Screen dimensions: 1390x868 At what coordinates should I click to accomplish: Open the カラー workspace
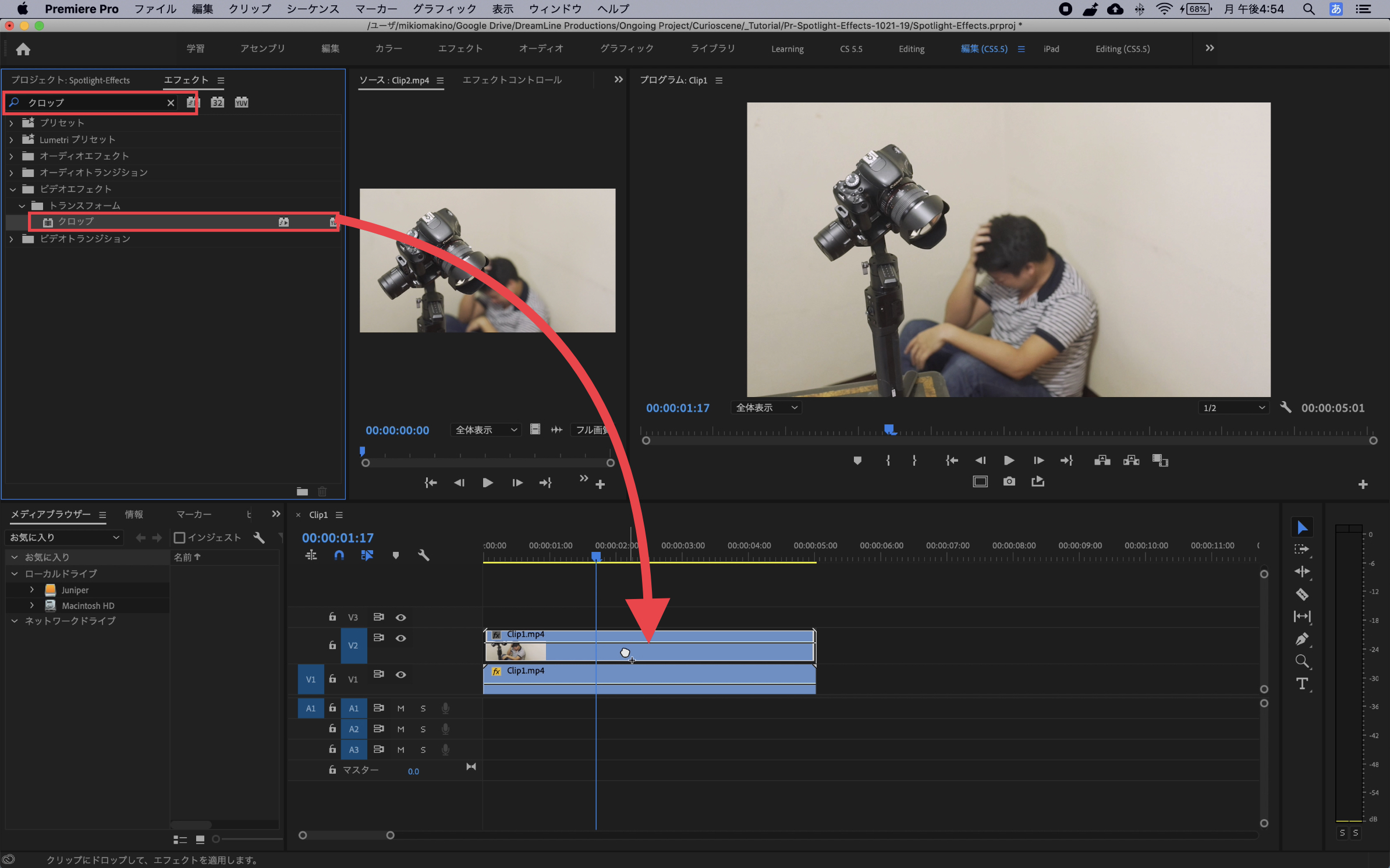coord(388,49)
